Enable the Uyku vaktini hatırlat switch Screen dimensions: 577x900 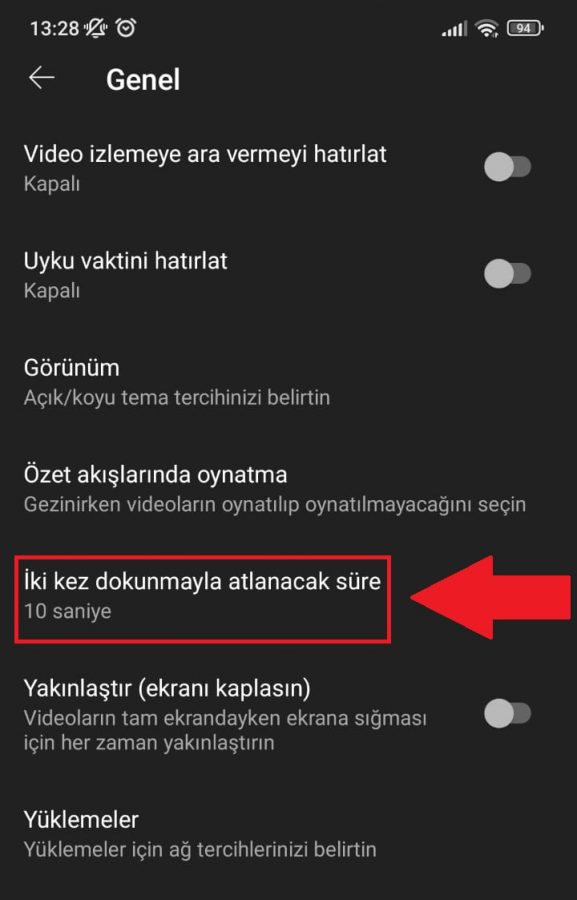click(508, 274)
